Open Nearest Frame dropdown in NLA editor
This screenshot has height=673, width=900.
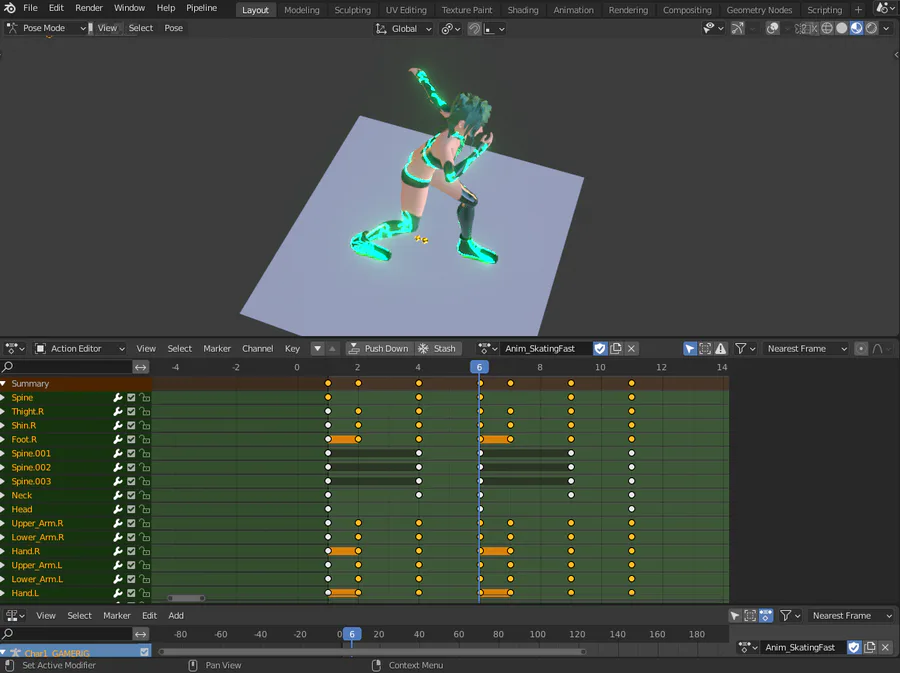tap(850, 616)
